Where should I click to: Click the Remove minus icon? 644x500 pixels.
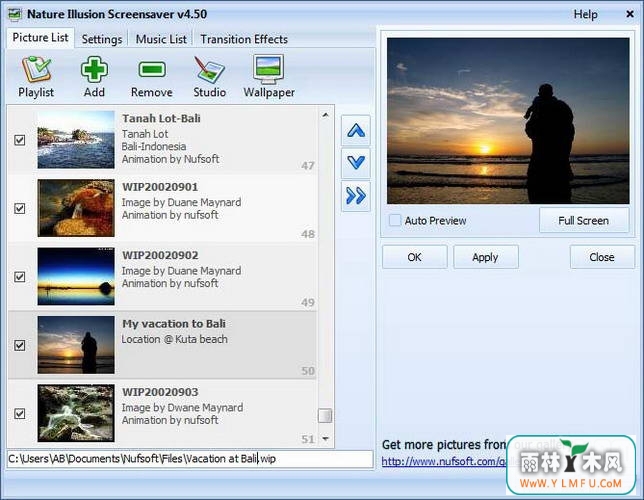click(152, 69)
